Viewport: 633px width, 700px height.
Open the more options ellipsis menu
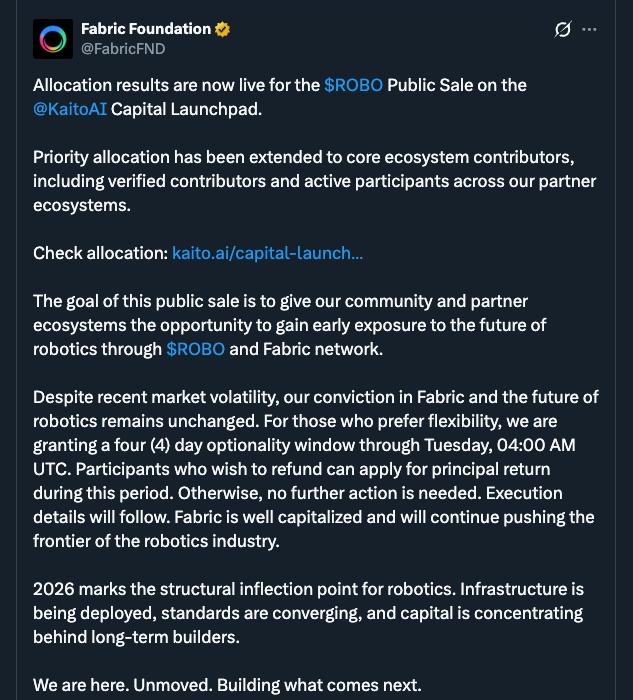589,29
